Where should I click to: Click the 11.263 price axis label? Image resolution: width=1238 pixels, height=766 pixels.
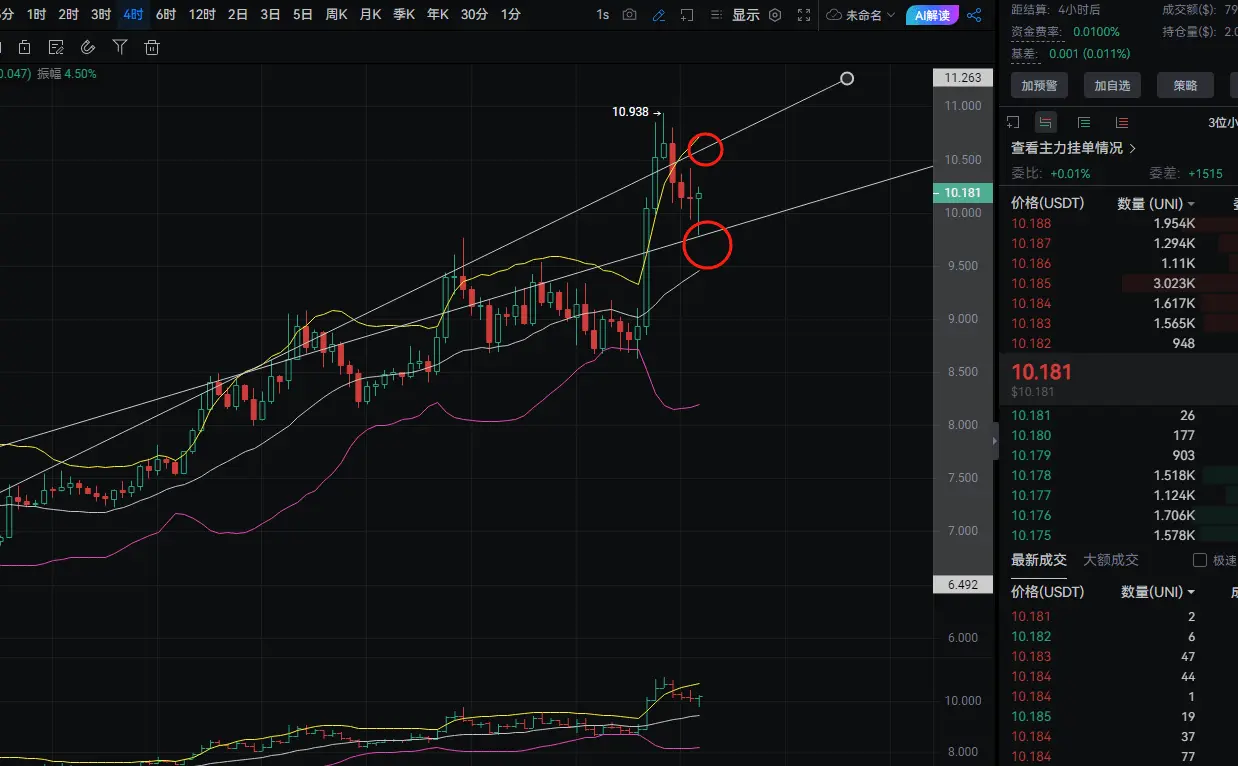[x=962, y=78]
